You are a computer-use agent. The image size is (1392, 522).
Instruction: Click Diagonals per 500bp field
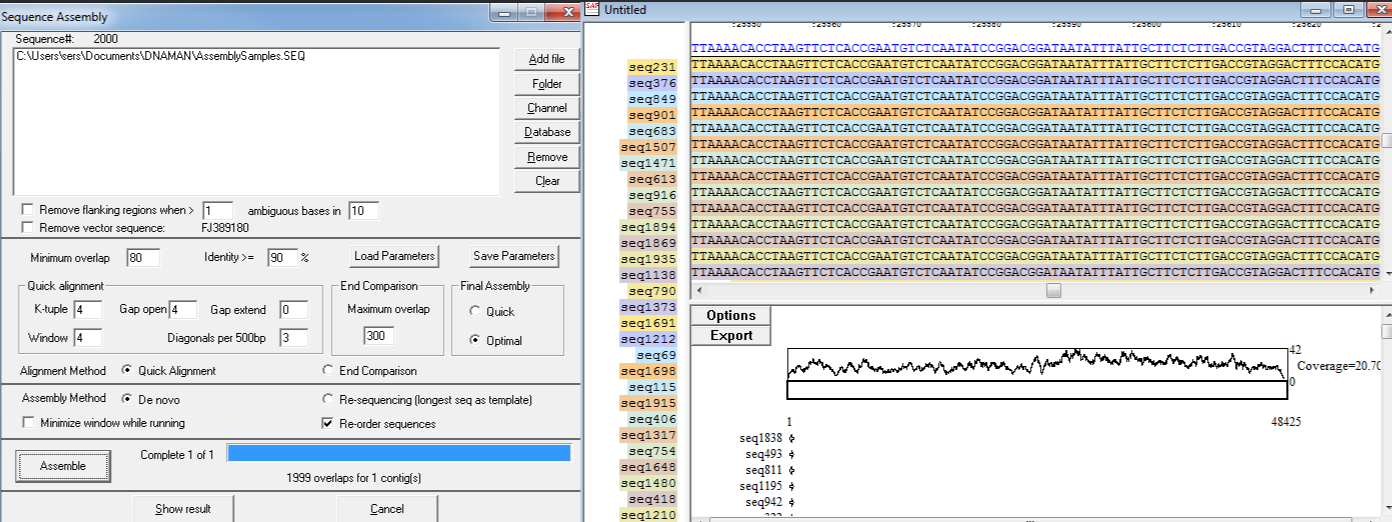pos(293,338)
